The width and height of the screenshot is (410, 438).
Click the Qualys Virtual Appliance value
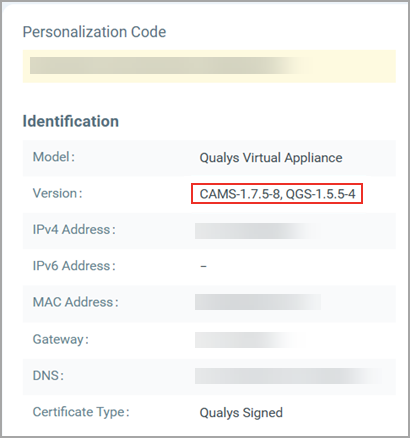(x=271, y=158)
